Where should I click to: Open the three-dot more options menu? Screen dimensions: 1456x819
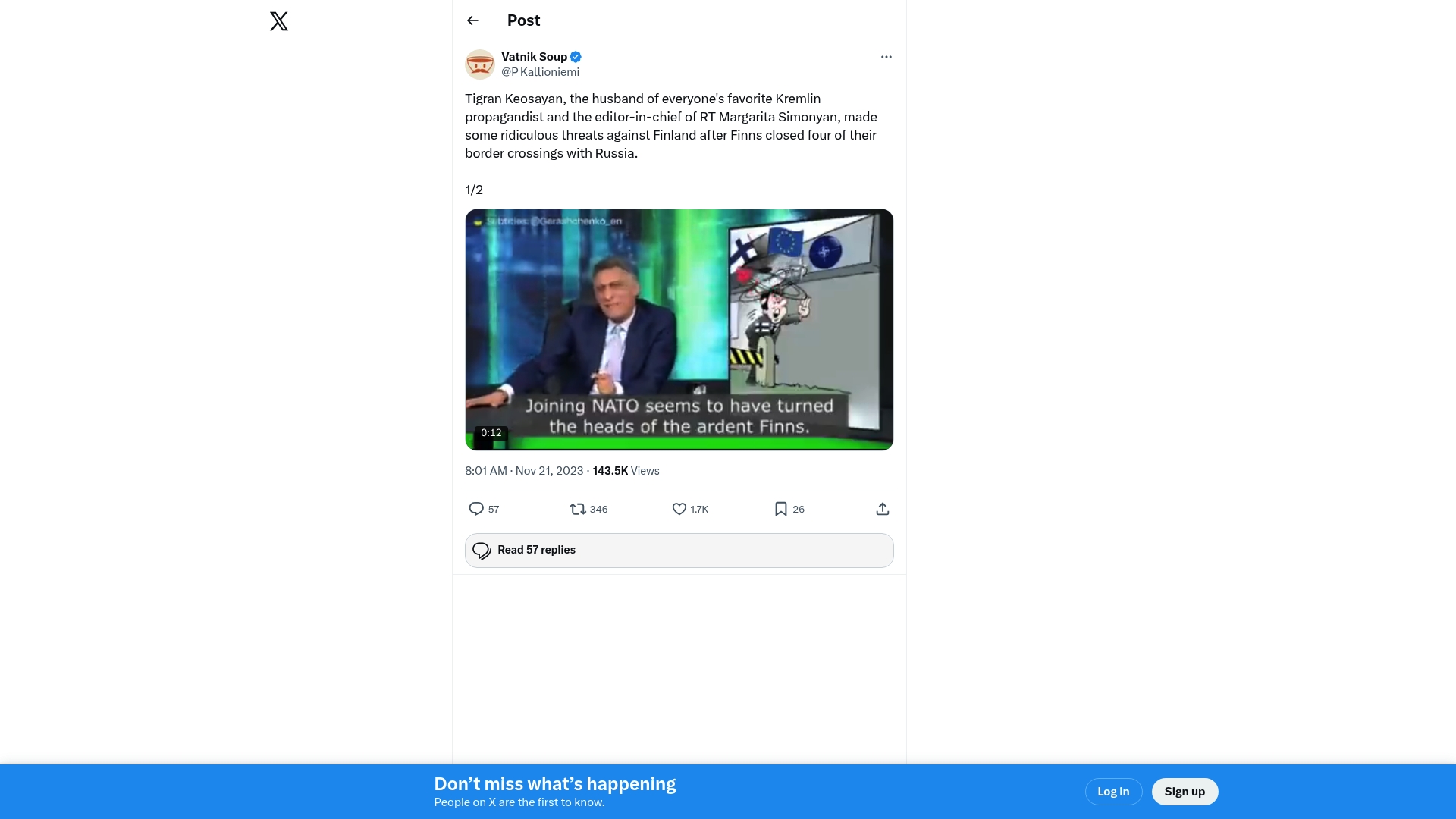pyautogui.click(x=886, y=57)
